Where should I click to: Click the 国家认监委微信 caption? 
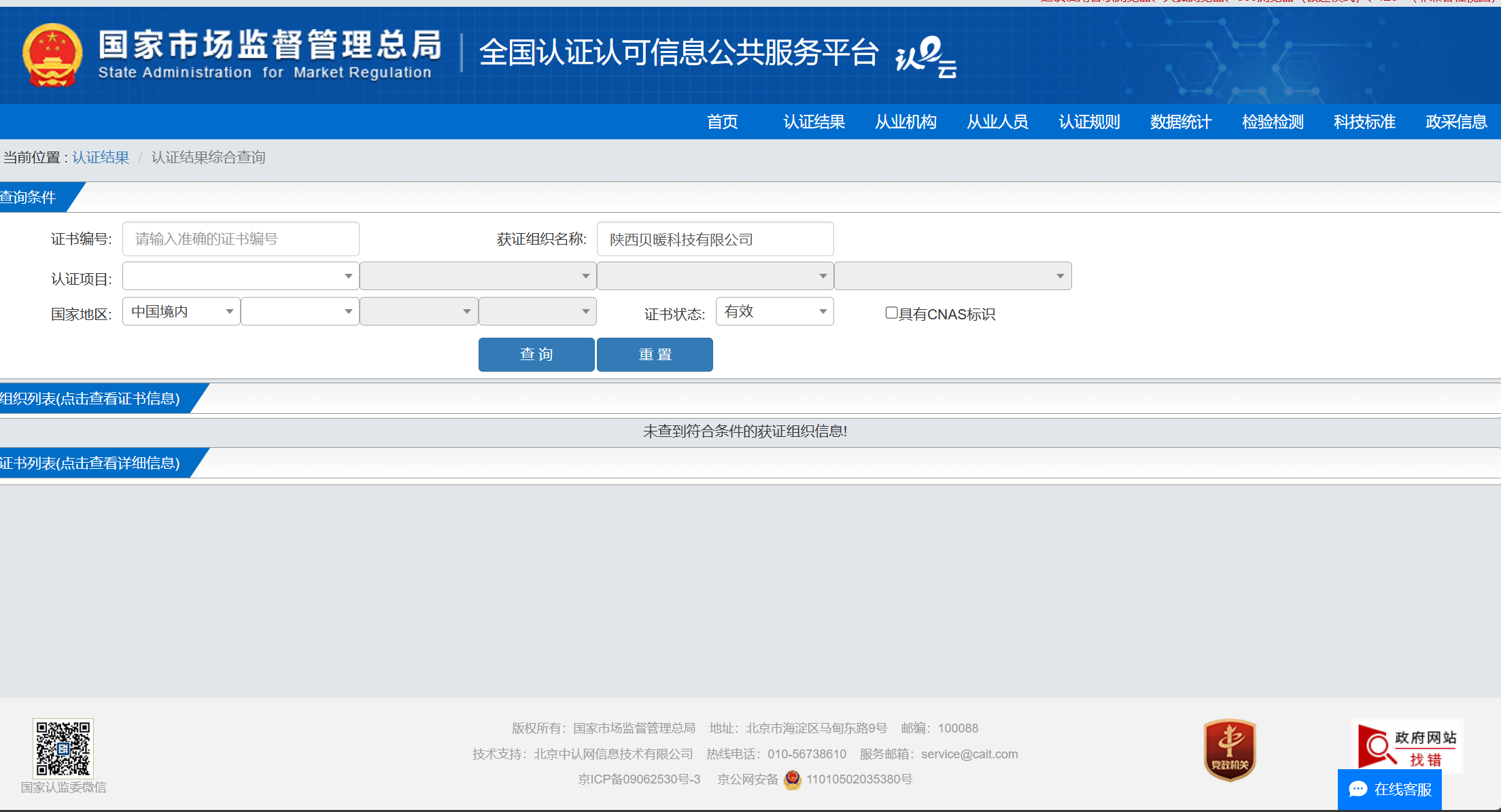(x=63, y=788)
